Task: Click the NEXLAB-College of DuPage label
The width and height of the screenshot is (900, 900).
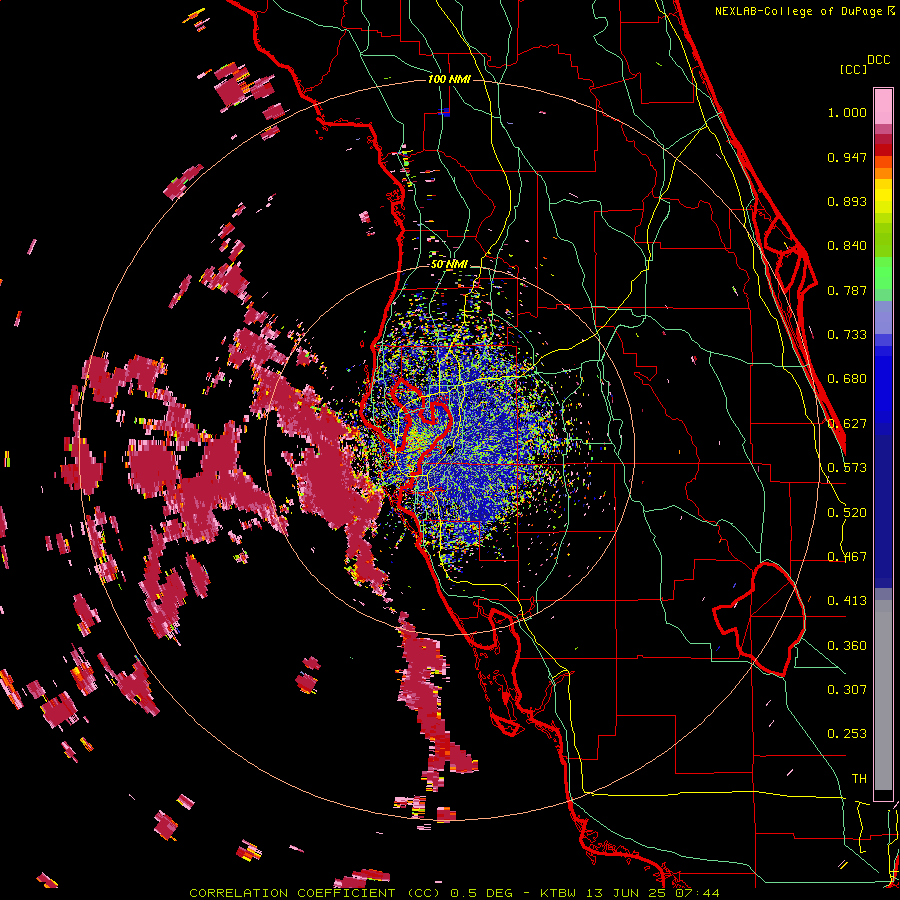Action: pyautogui.click(x=800, y=11)
